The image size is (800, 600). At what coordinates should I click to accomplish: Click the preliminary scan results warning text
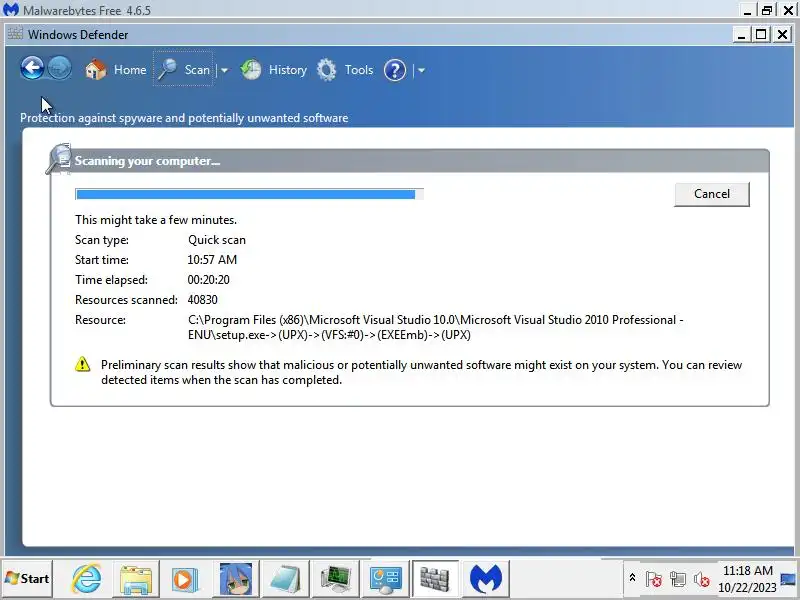point(421,372)
